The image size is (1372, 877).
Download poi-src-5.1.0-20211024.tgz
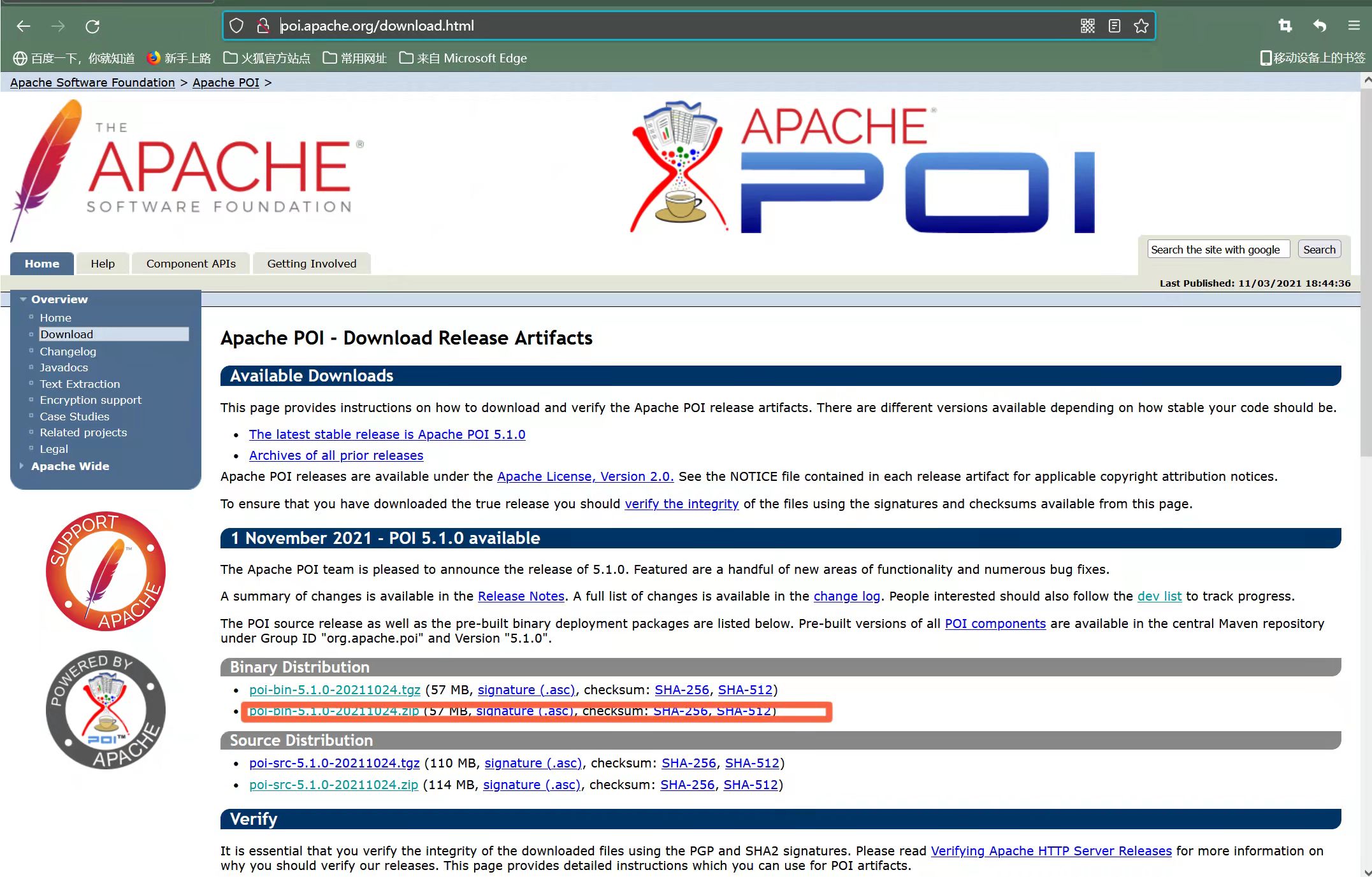(334, 763)
